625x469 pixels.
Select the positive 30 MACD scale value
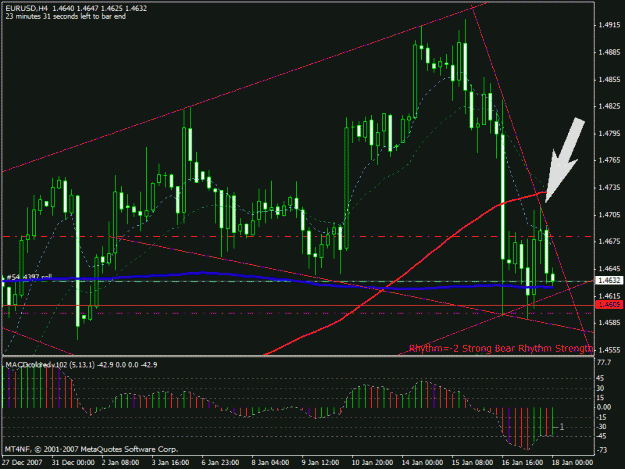(600, 388)
